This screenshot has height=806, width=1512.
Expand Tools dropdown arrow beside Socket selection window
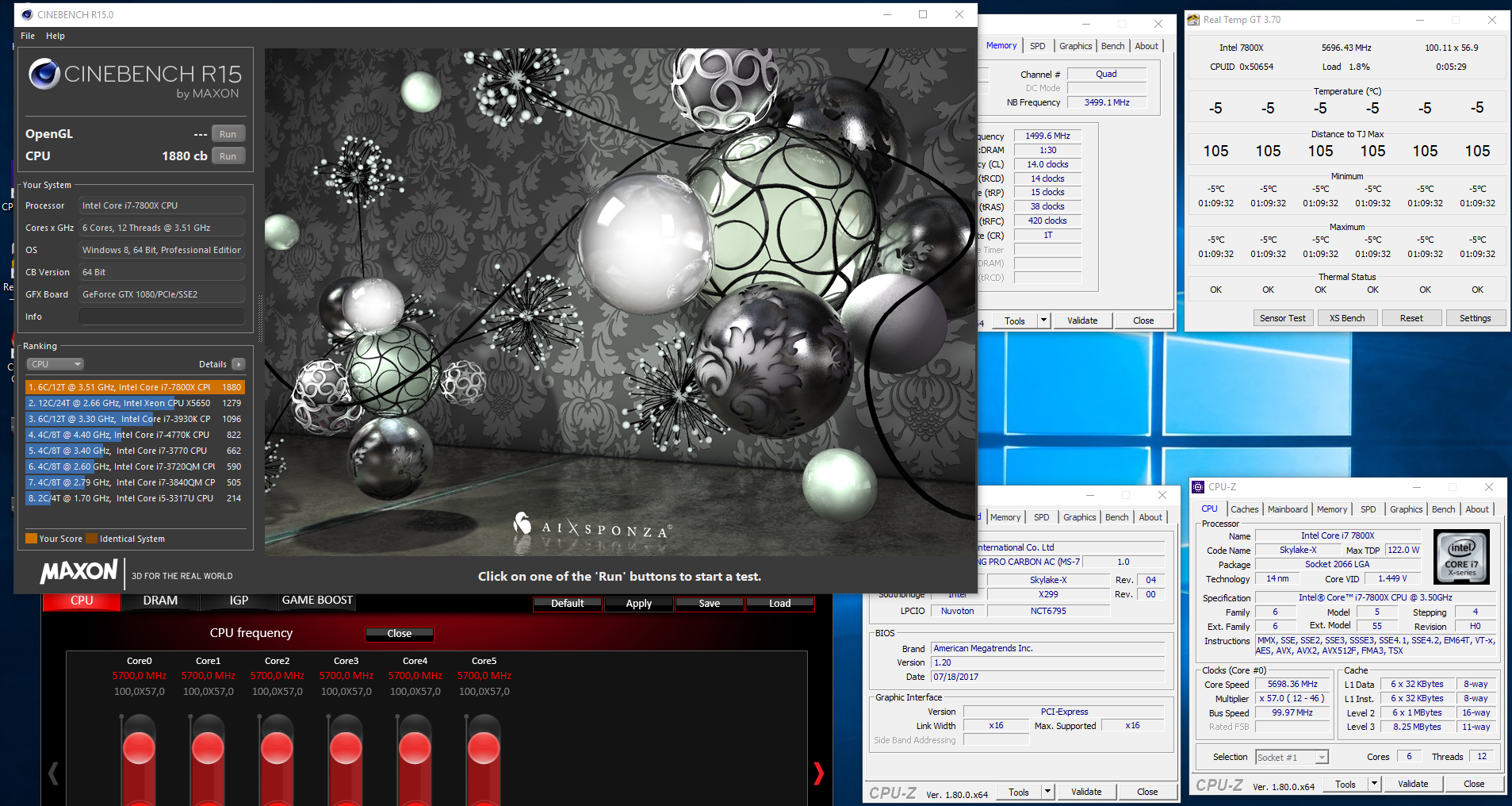point(1374,784)
